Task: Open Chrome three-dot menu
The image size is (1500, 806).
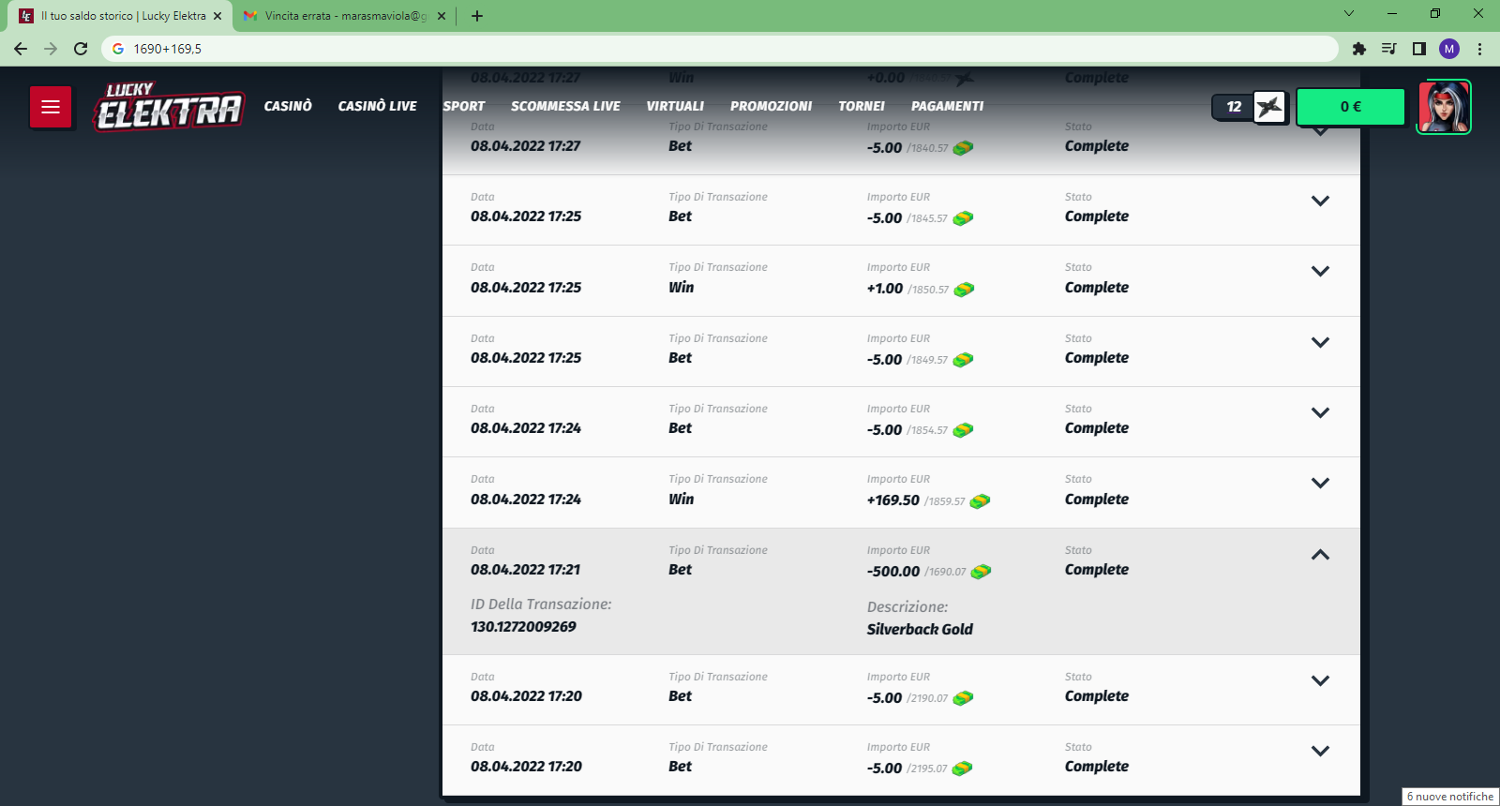Action: (x=1480, y=48)
